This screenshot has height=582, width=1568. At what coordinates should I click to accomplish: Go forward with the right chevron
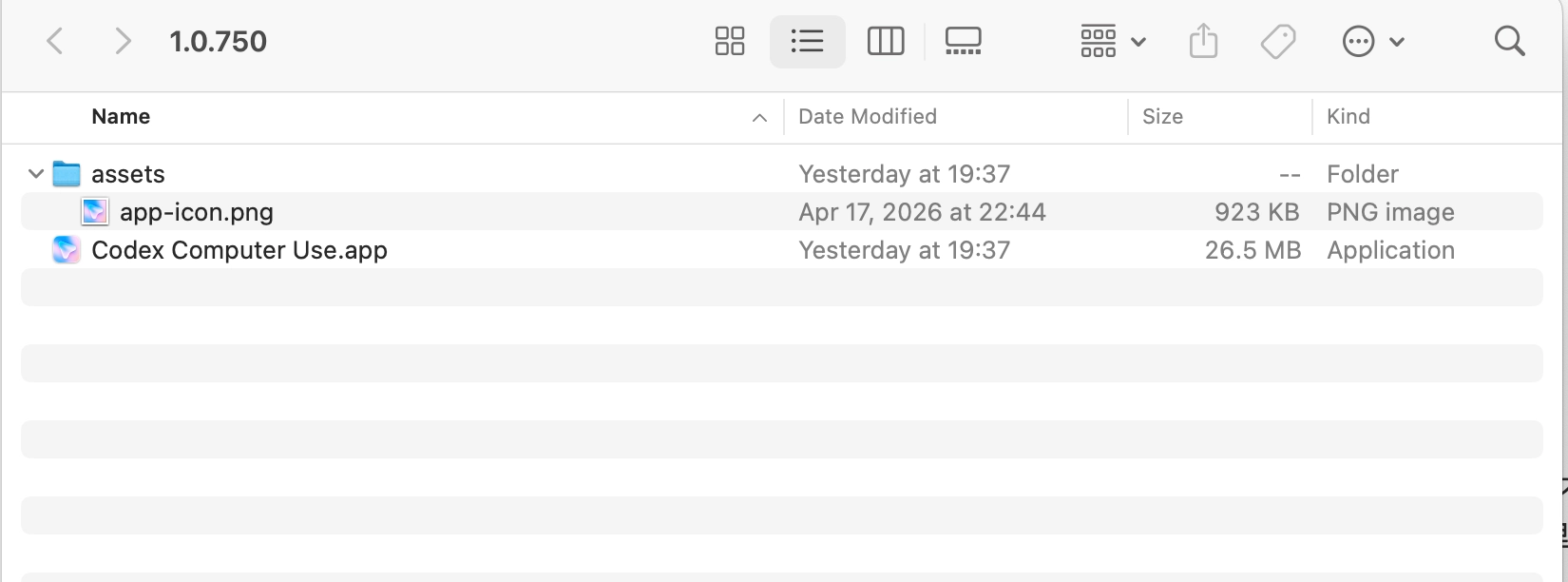coord(123,41)
